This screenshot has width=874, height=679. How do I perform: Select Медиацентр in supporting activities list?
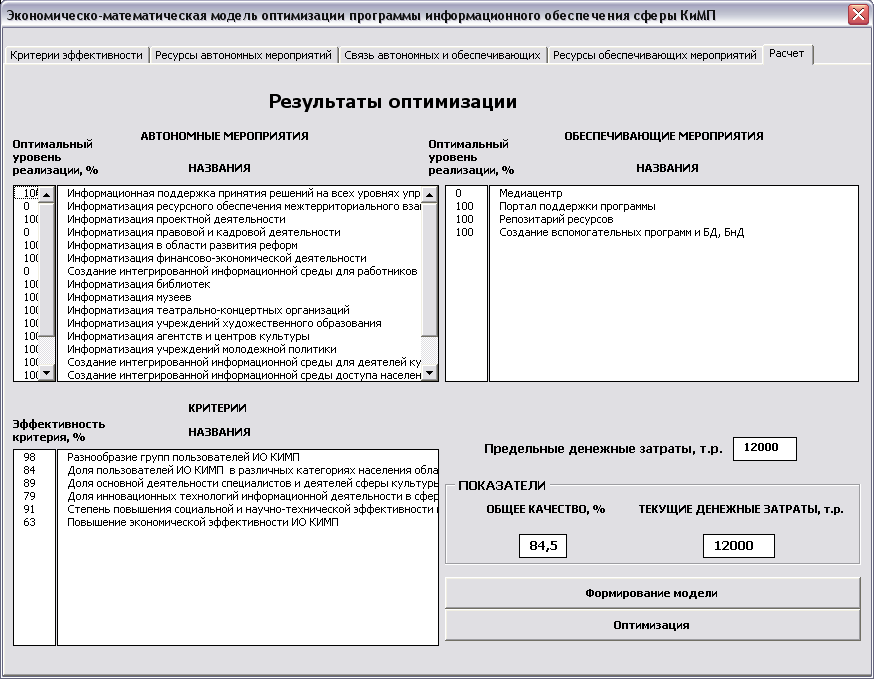673,193
